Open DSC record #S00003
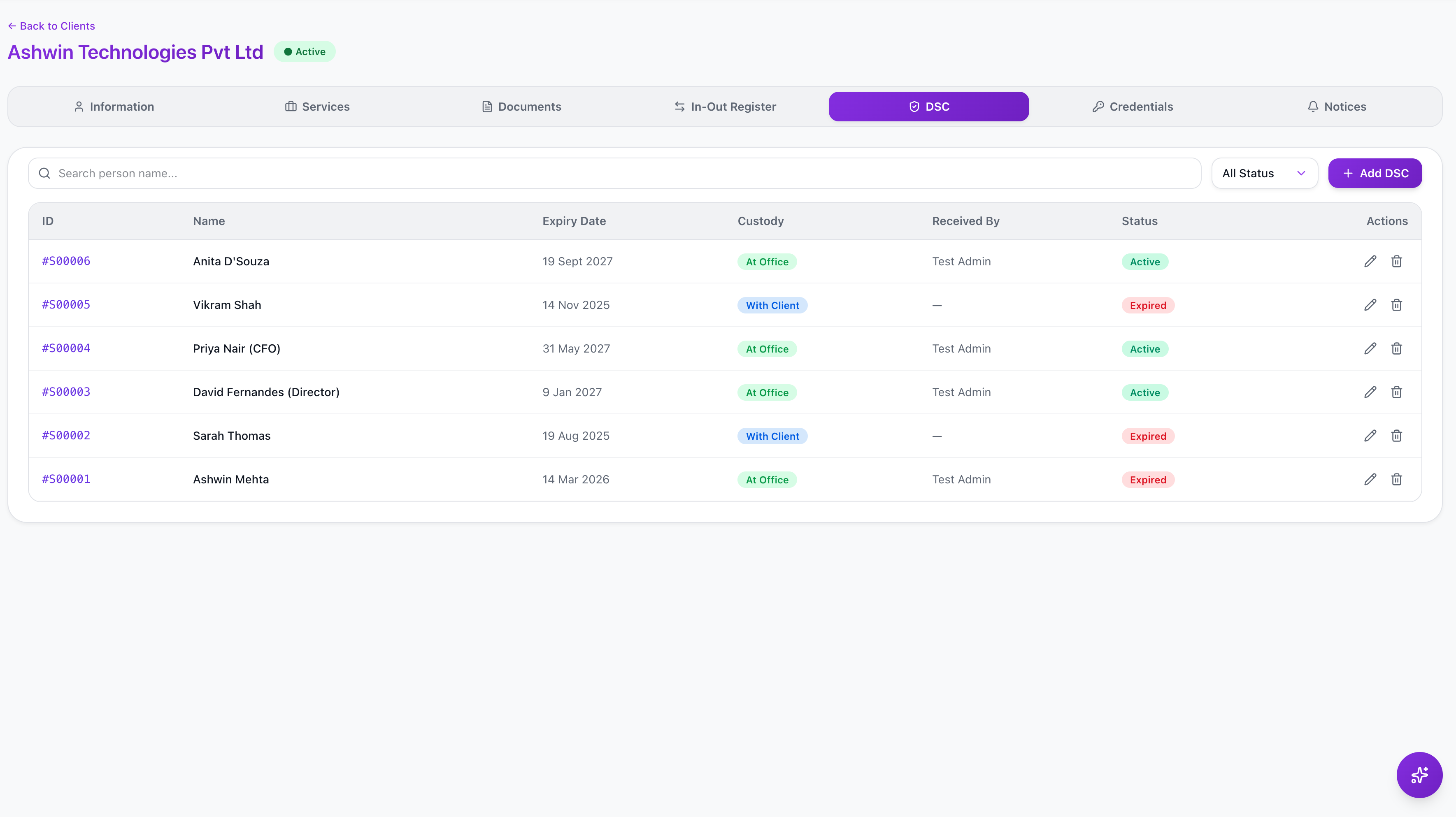Image resolution: width=1456 pixels, height=817 pixels. click(x=66, y=392)
